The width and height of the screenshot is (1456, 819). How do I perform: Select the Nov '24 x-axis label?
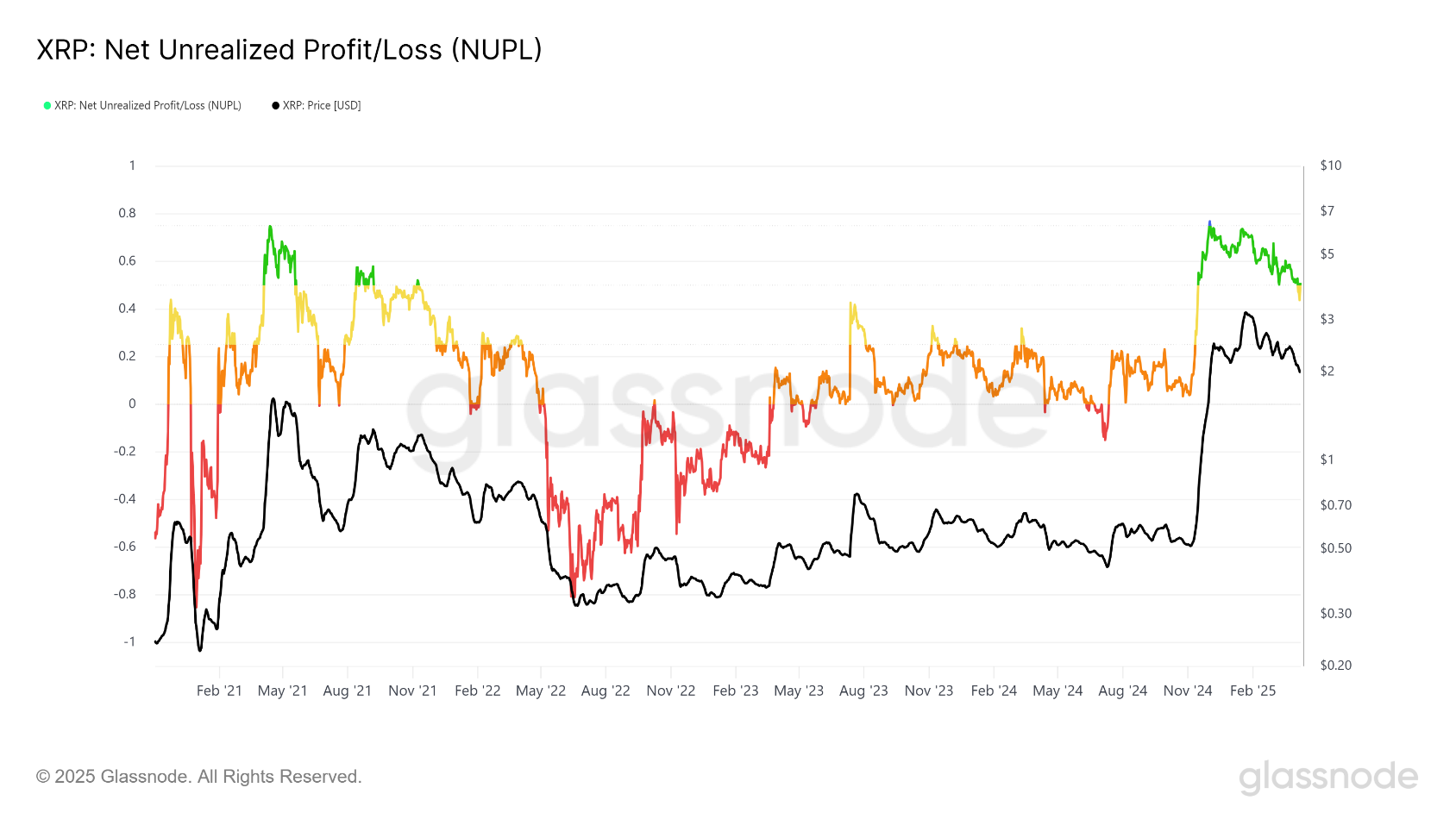[x=1188, y=691]
